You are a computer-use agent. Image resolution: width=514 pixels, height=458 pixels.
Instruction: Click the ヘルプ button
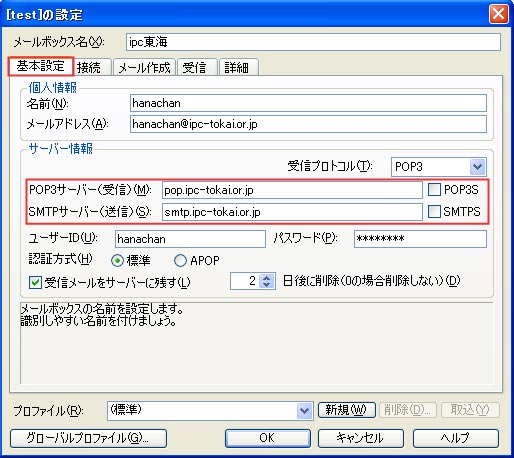tap(456, 438)
